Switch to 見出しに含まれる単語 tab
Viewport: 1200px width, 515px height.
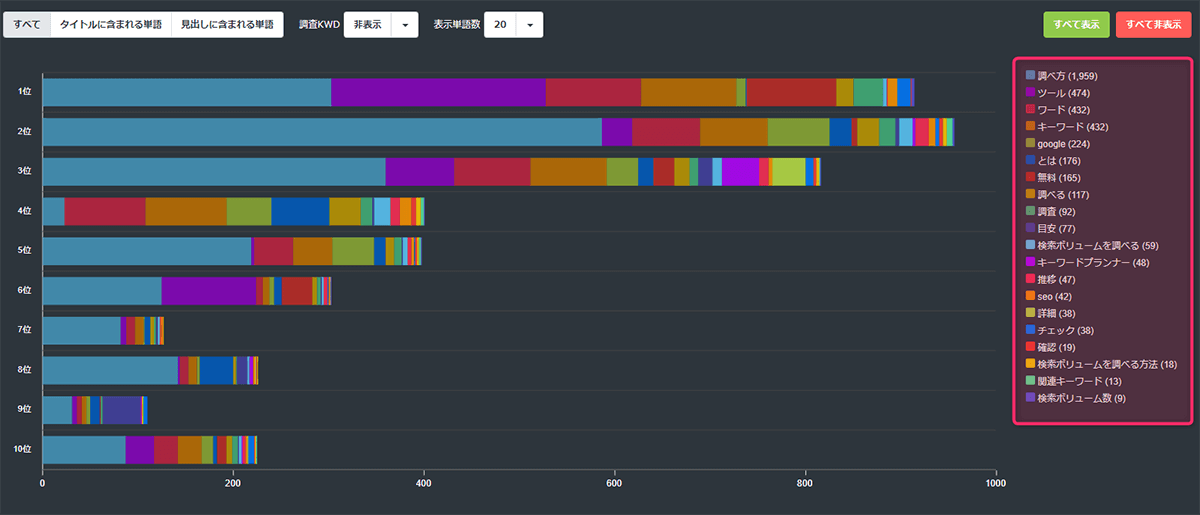pyautogui.click(x=227, y=25)
